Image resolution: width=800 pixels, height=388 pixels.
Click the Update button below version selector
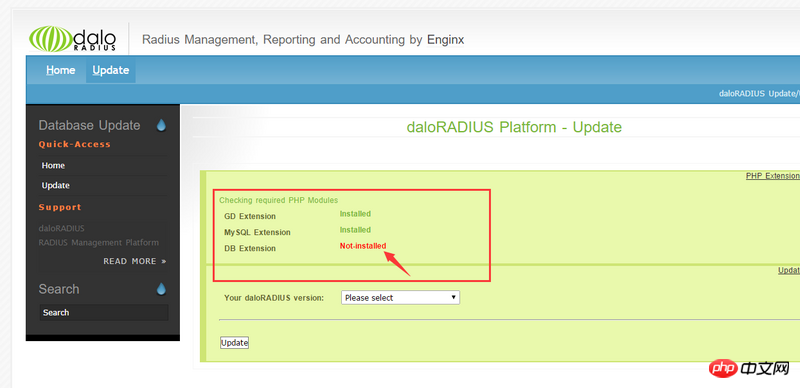tap(234, 343)
